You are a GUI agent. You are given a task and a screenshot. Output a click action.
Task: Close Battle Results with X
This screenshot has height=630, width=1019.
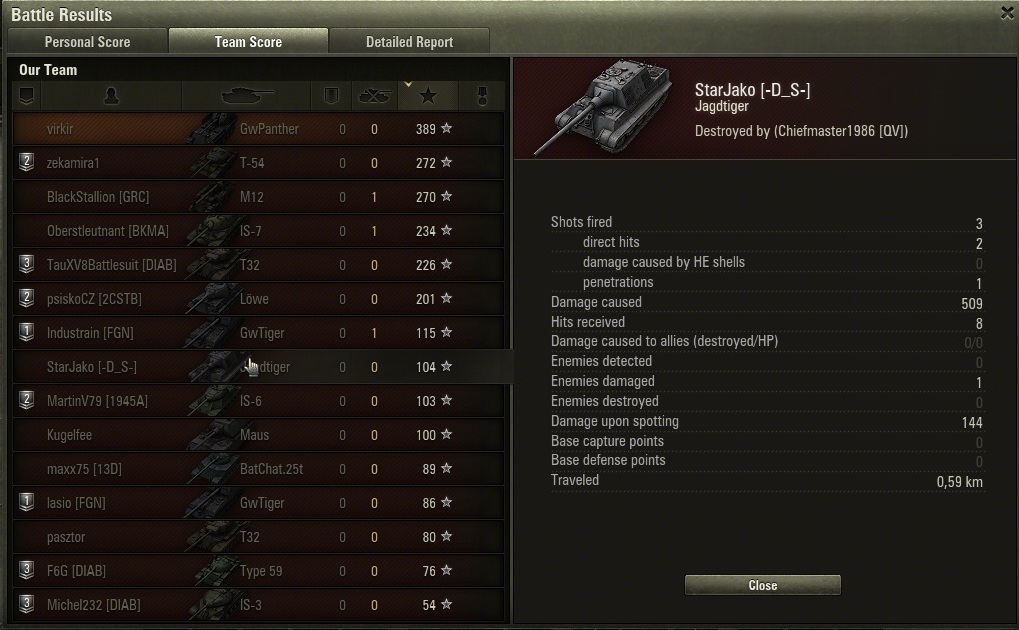[x=1007, y=13]
